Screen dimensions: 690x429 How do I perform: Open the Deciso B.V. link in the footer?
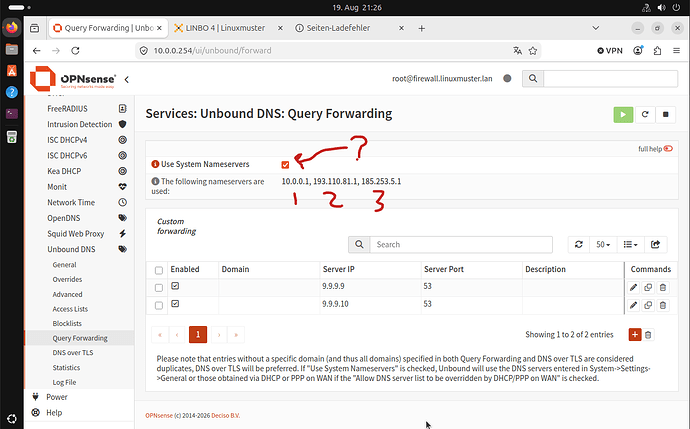(225, 415)
